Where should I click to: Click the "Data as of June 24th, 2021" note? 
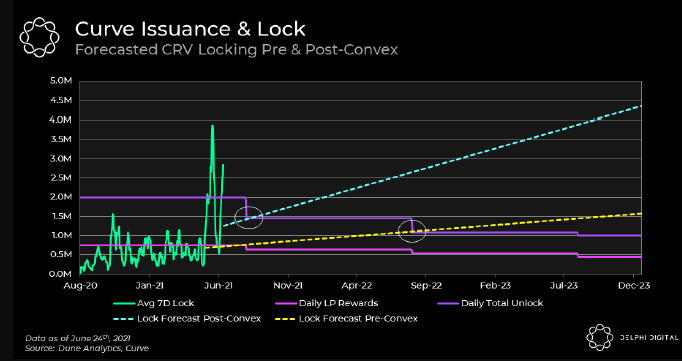tap(78, 338)
